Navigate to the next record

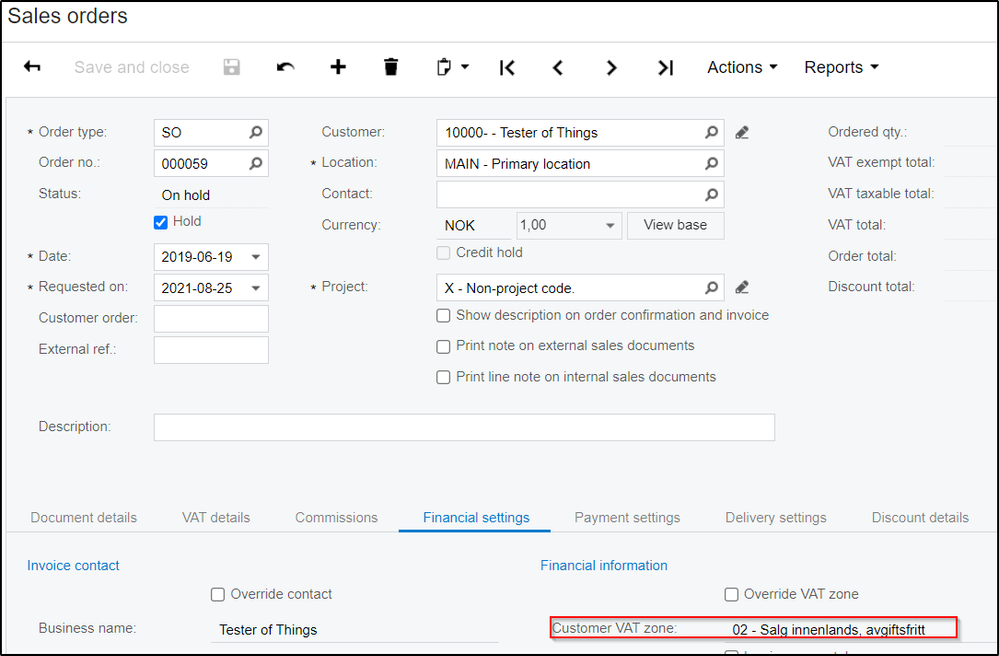tap(611, 67)
